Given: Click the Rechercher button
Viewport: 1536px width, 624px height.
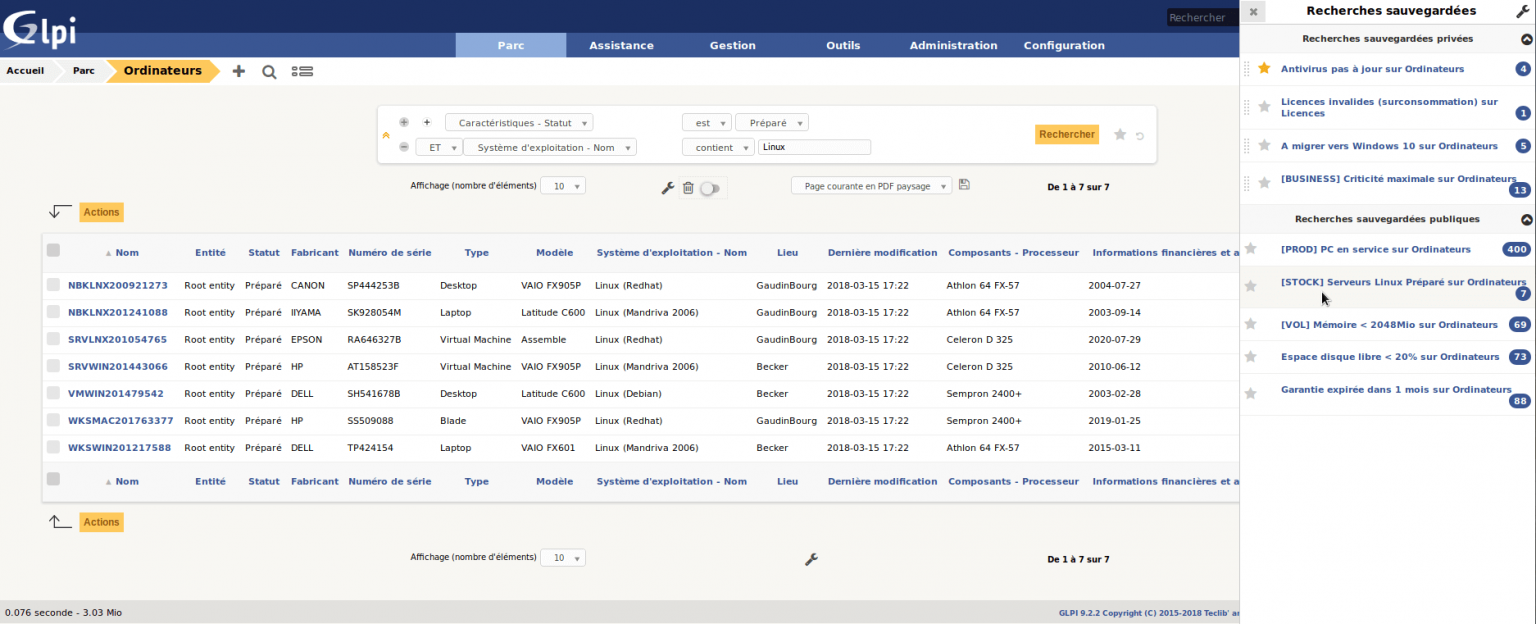Looking at the screenshot, I should (1067, 133).
